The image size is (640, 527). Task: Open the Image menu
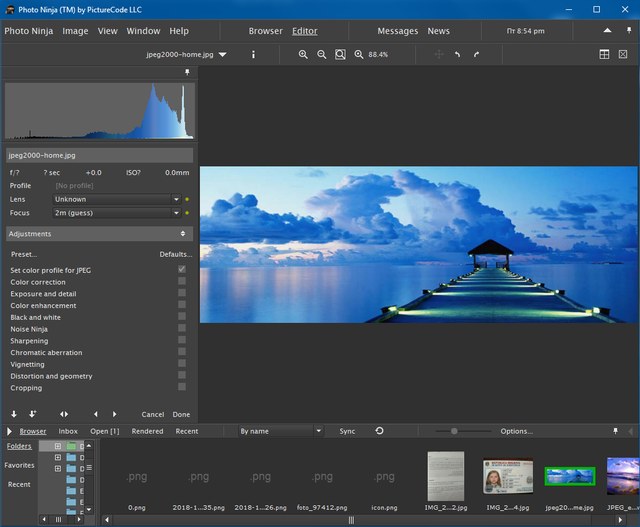tap(75, 31)
